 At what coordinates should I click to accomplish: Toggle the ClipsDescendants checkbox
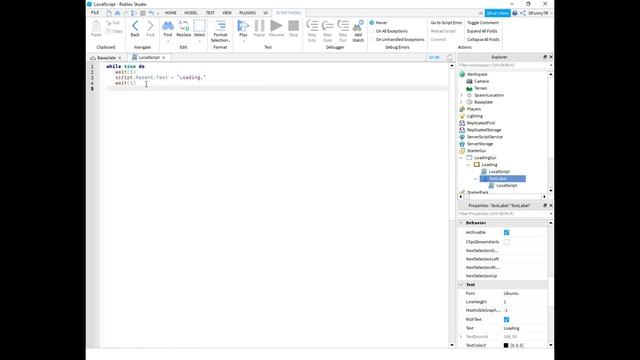click(x=507, y=242)
